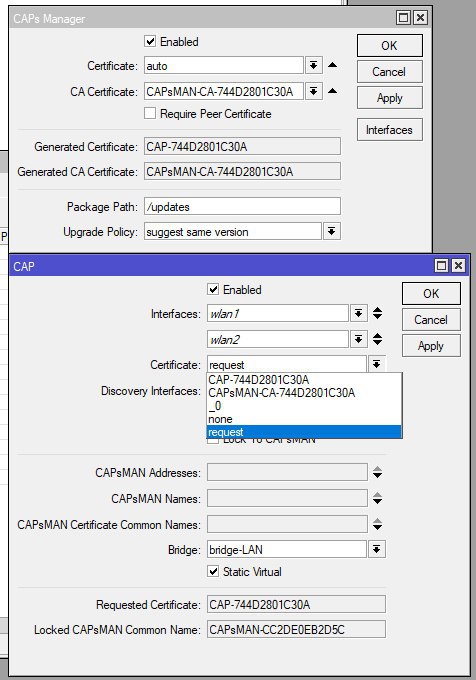
Task: Click Apply in CAPs Manager window
Action: (389, 98)
